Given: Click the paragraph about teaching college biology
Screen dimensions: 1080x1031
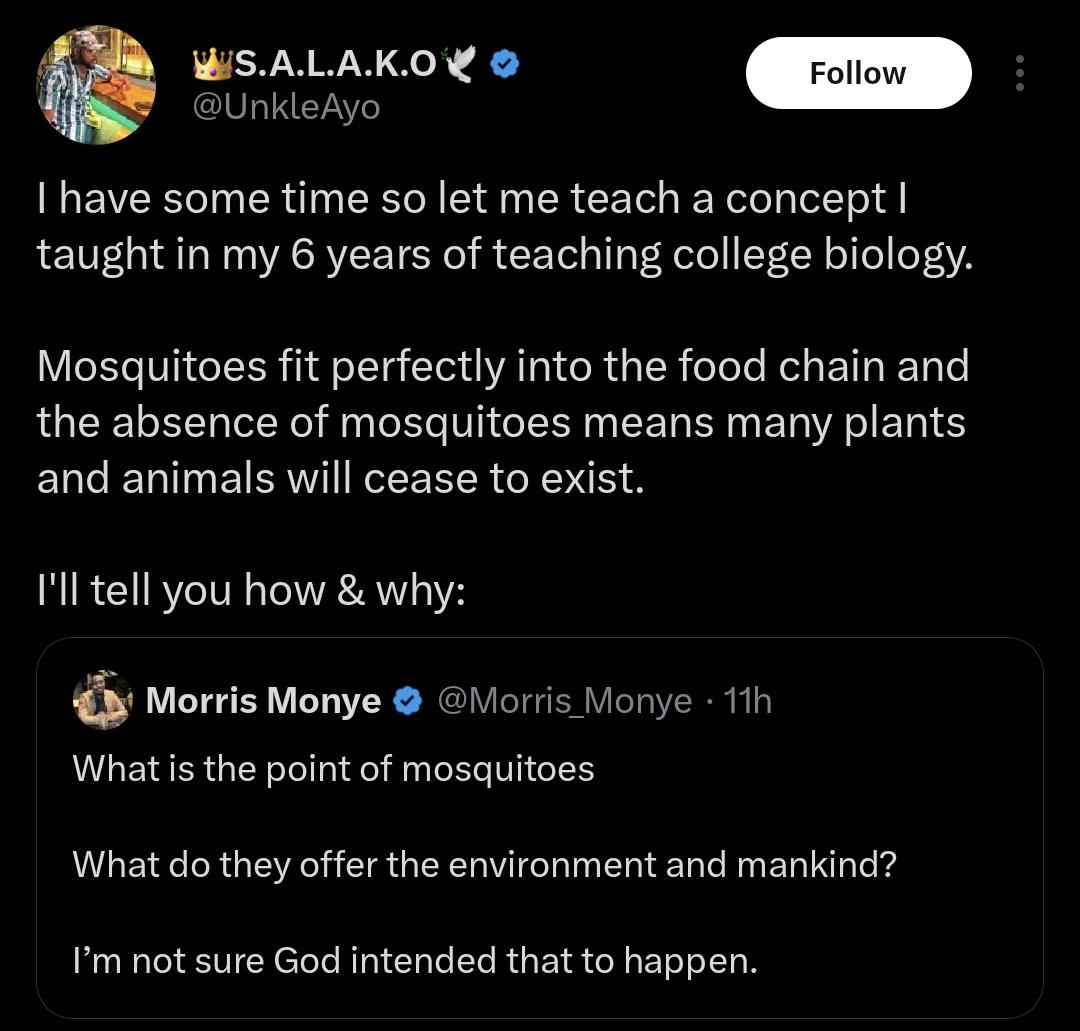Looking at the screenshot, I should coord(505,227).
